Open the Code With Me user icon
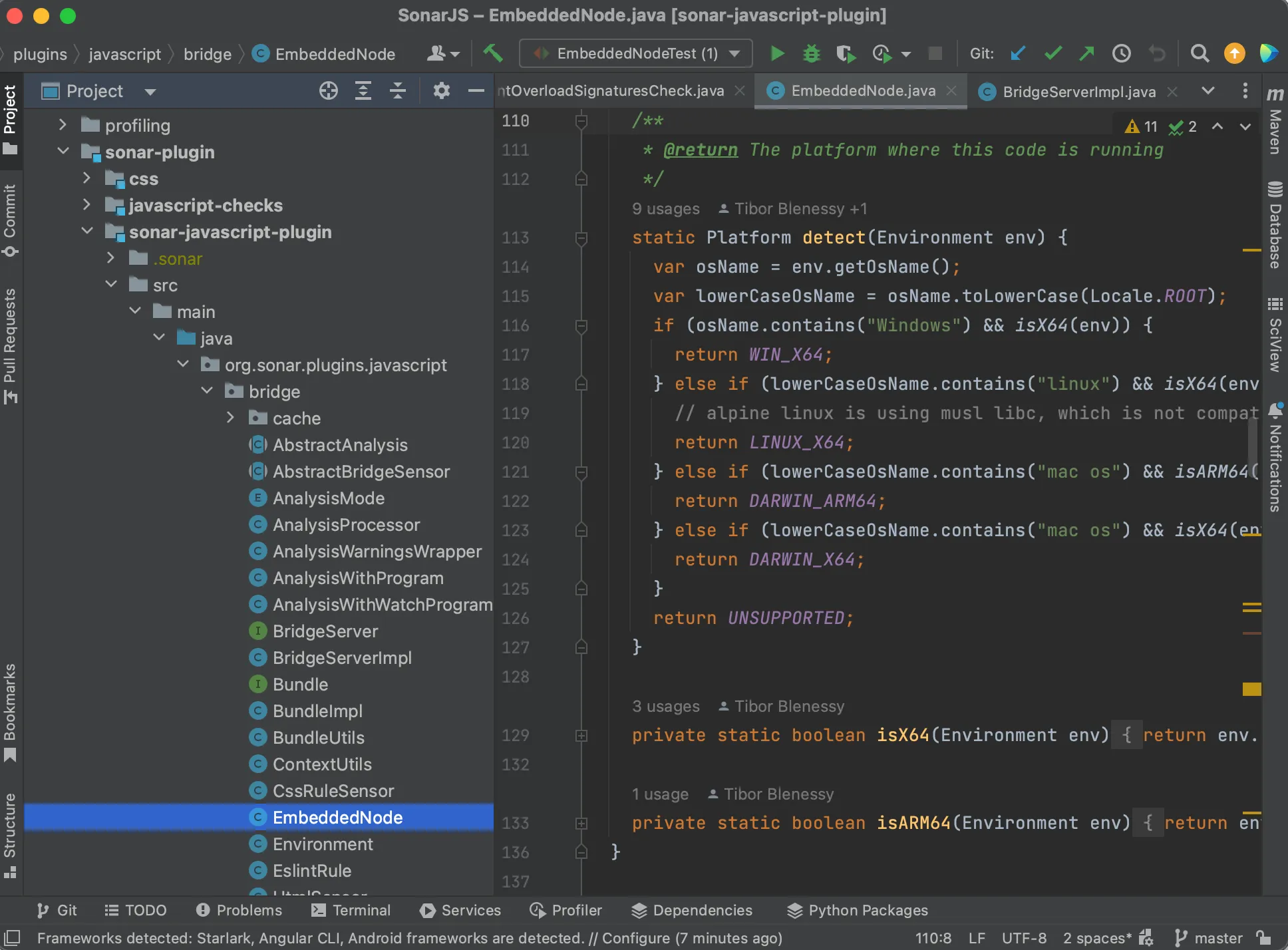 coord(443,53)
